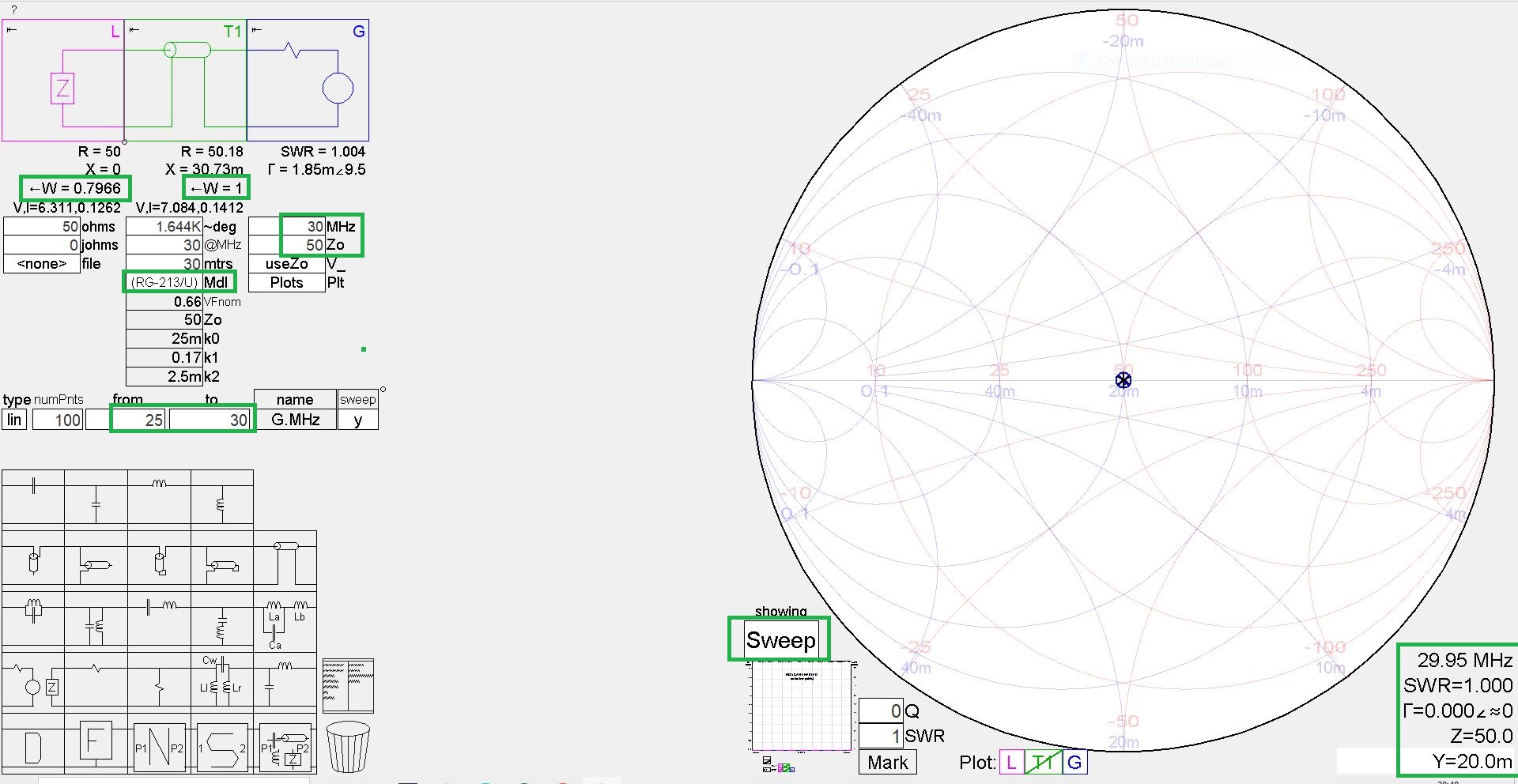Pick the horizontal shorted stub with termination box
Viewport: 1518px width, 784px height.
coord(221,561)
